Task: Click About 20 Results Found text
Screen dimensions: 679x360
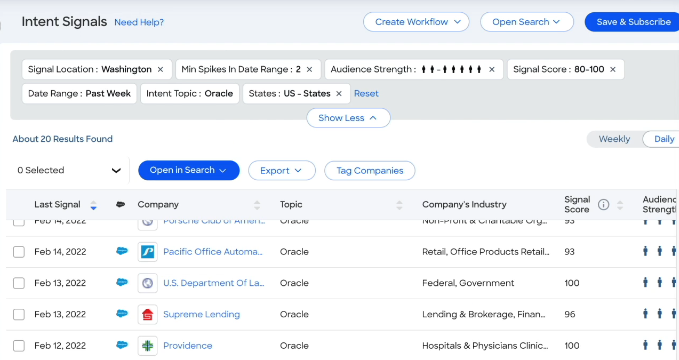Action: pos(62,139)
